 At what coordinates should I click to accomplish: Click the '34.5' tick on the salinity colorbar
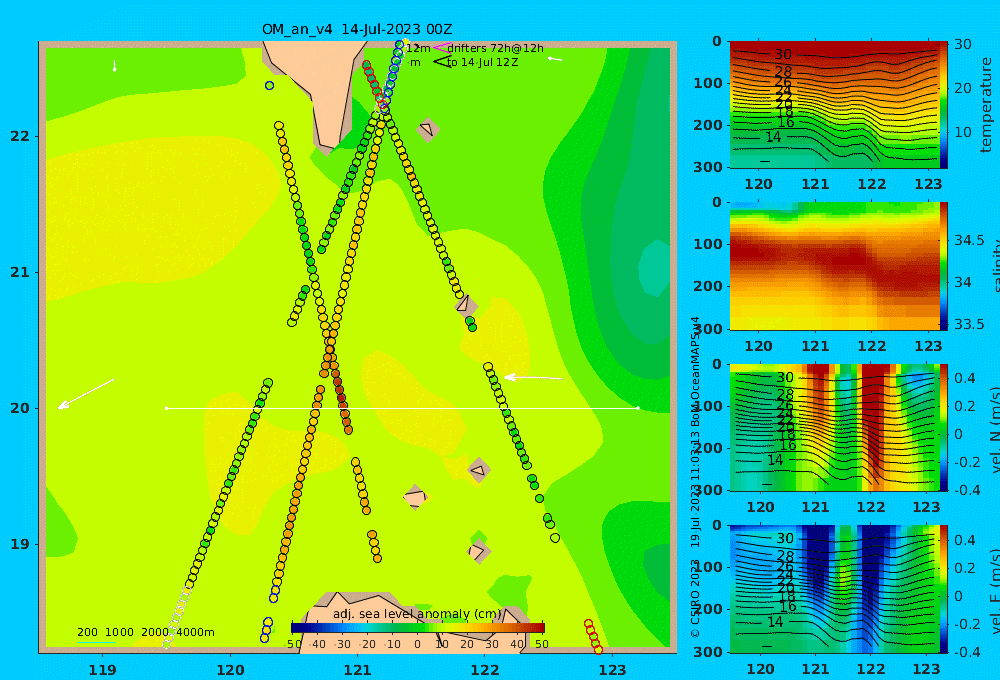tap(969, 240)
